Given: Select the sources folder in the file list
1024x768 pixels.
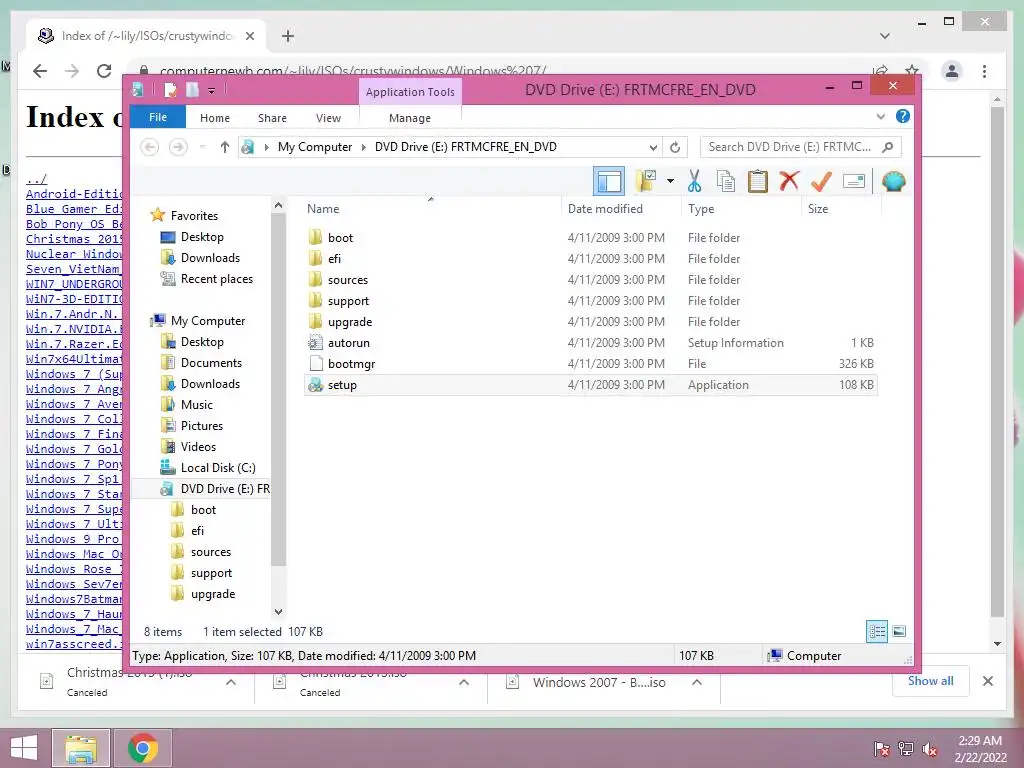Looking at the screenshot, I should (x=590, y=280).
